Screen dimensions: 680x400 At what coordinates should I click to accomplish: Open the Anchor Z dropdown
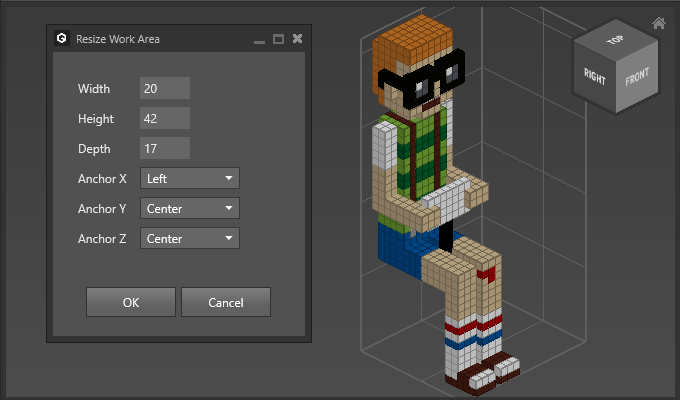pyautogui.click(x=190, y=239)
